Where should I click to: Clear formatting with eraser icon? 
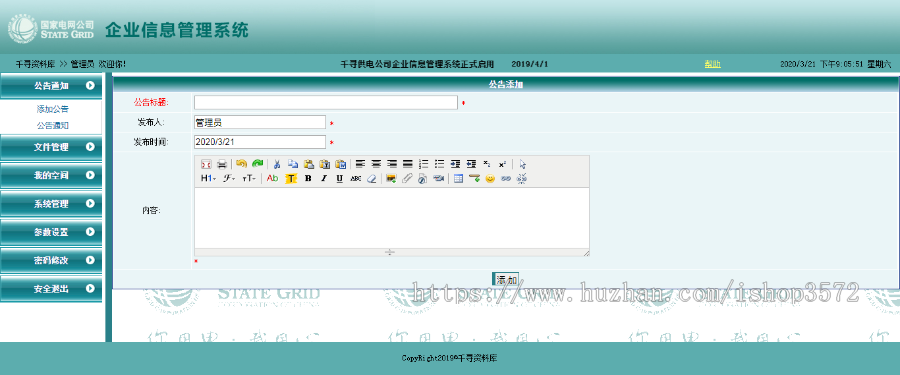pyautogui.click(x=371, y=178)
